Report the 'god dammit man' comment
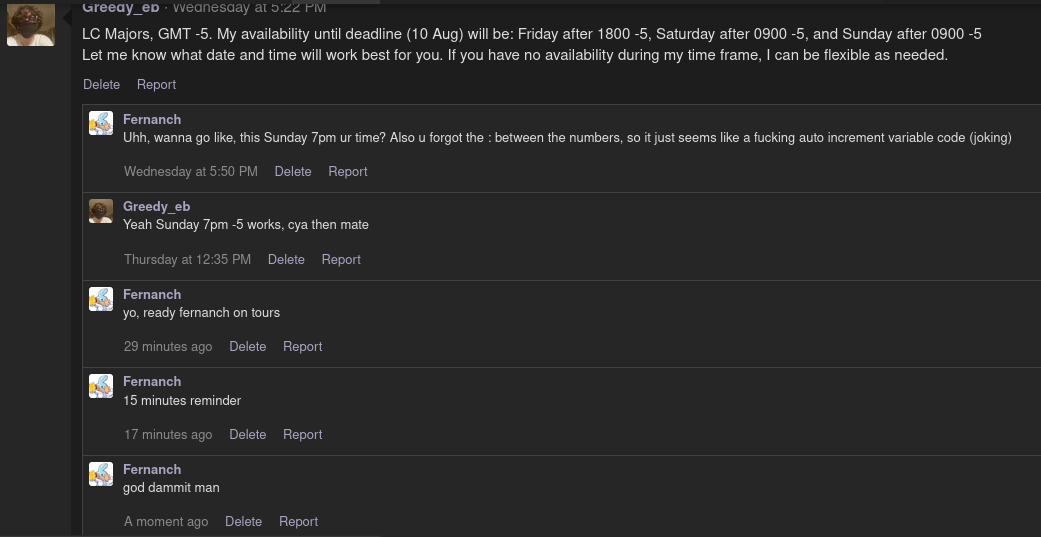Image resolution: width=1041 pixels, height=537 pixels. (298, 522)
